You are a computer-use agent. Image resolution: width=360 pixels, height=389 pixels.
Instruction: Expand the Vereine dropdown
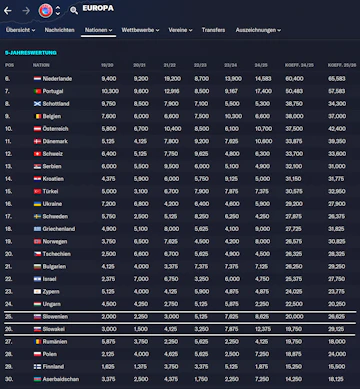pos(180,30)
